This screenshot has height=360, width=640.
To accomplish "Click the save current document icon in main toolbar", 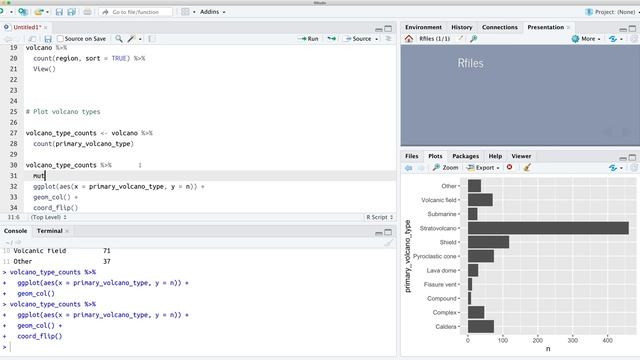I will click(59, 12).
